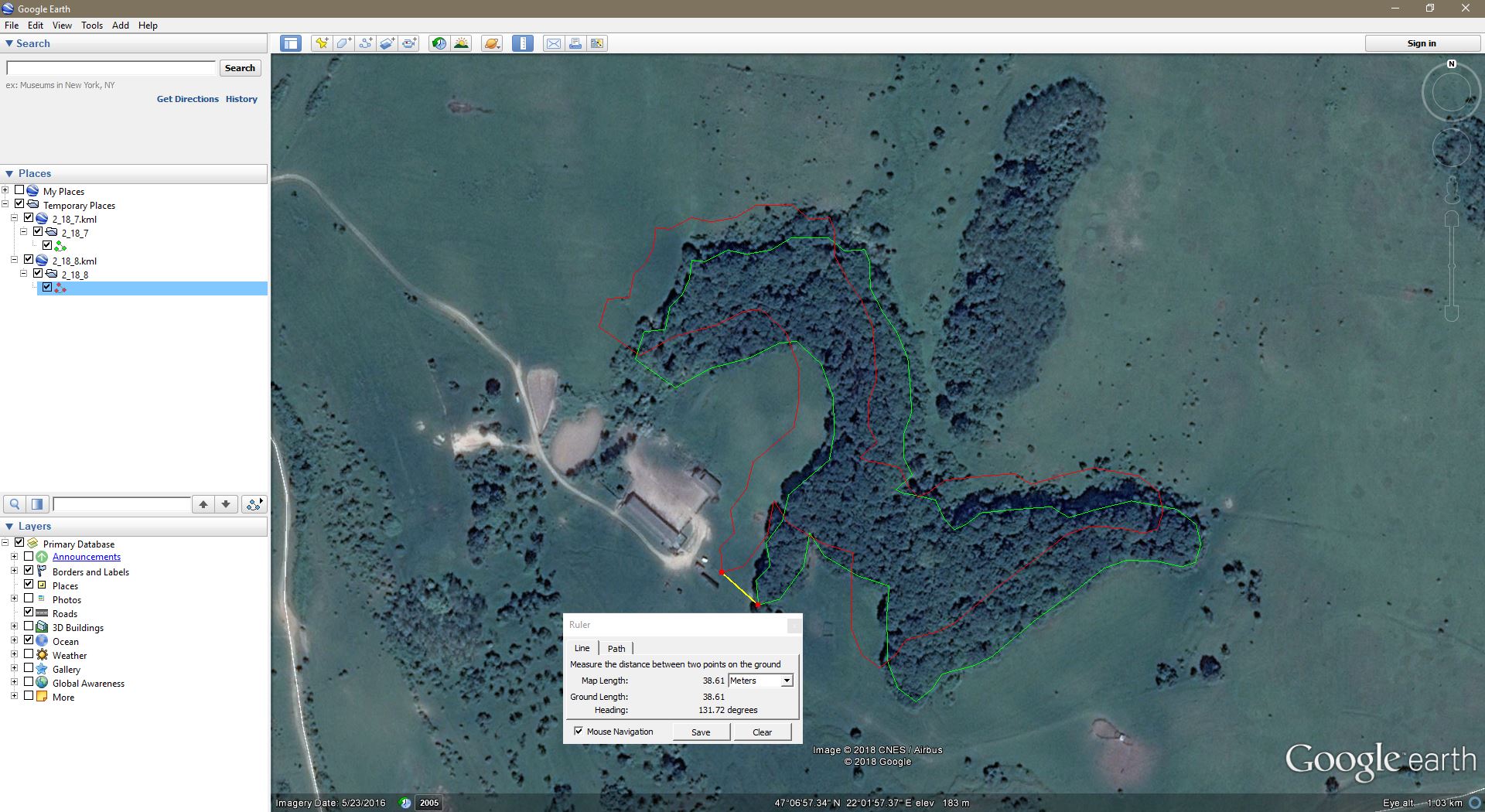Disable the Roads layer checkbox
Image resolution: width=1485 pixels, height=812 pixels.
(29, 612)
